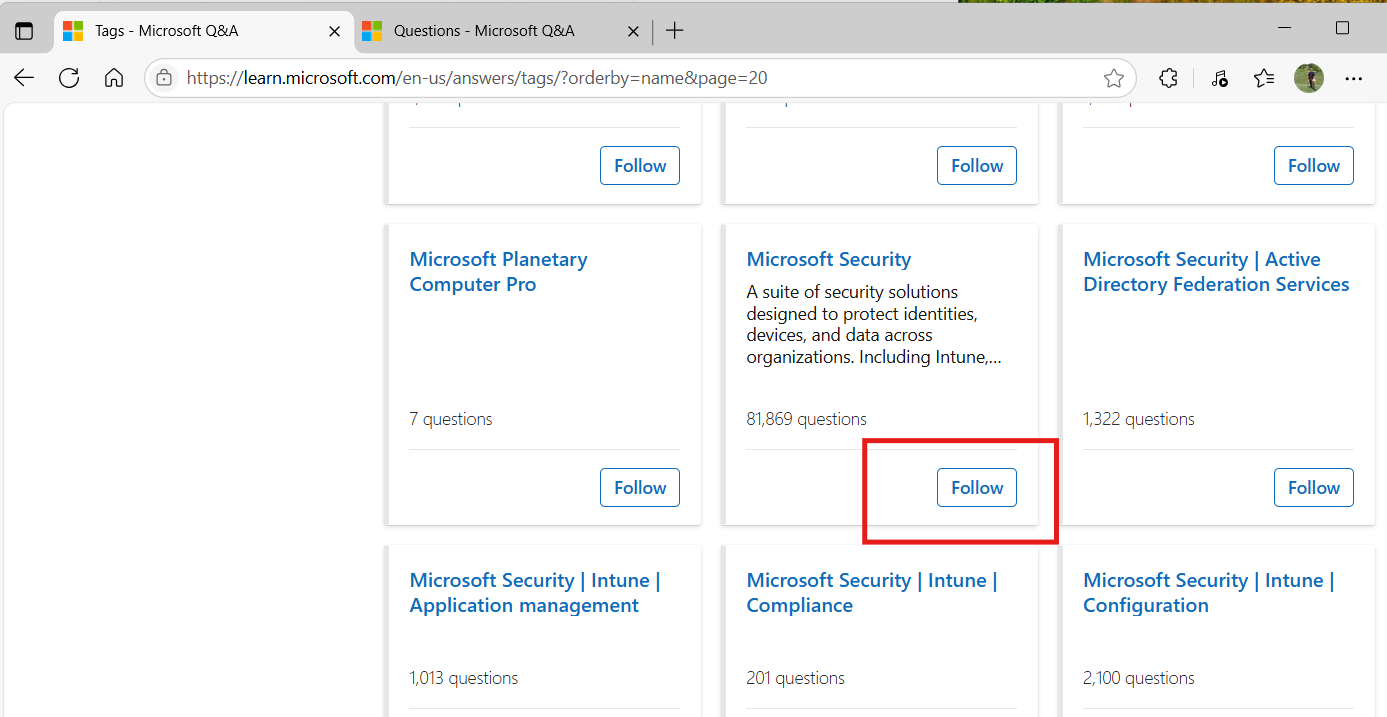Open Microsoft Planetary Computer Pro tag link
Viewport: 1387px width, 717px height.
[x=498, y=272]
